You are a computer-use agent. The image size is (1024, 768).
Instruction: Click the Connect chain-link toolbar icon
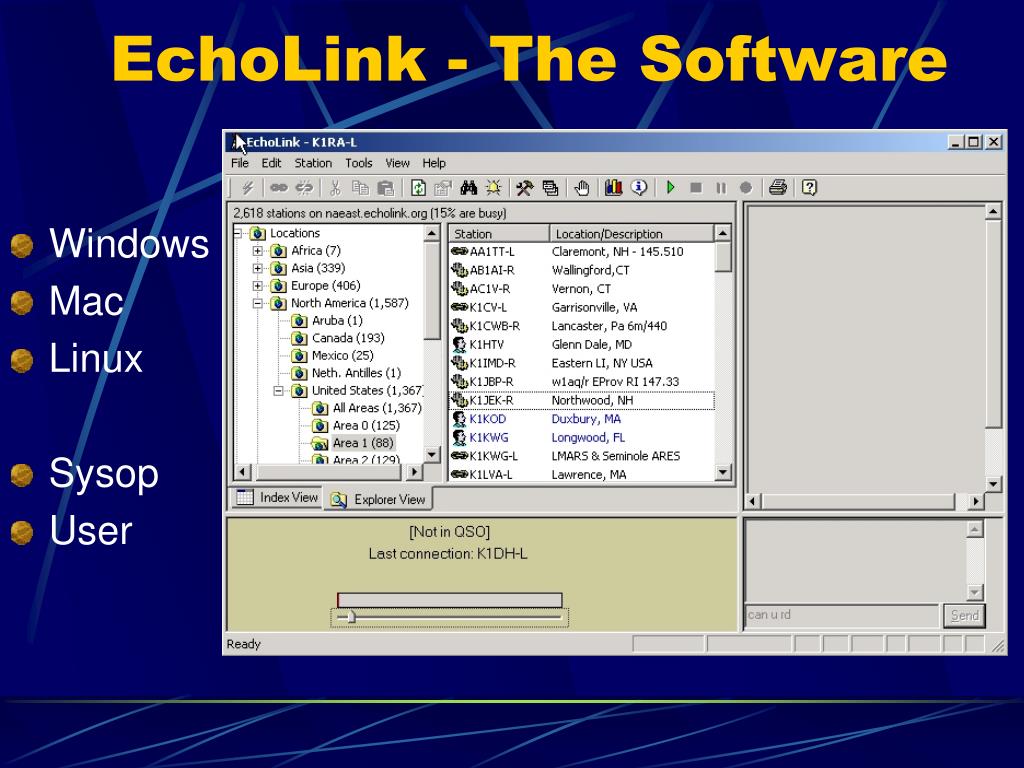[x=279, y=188]
